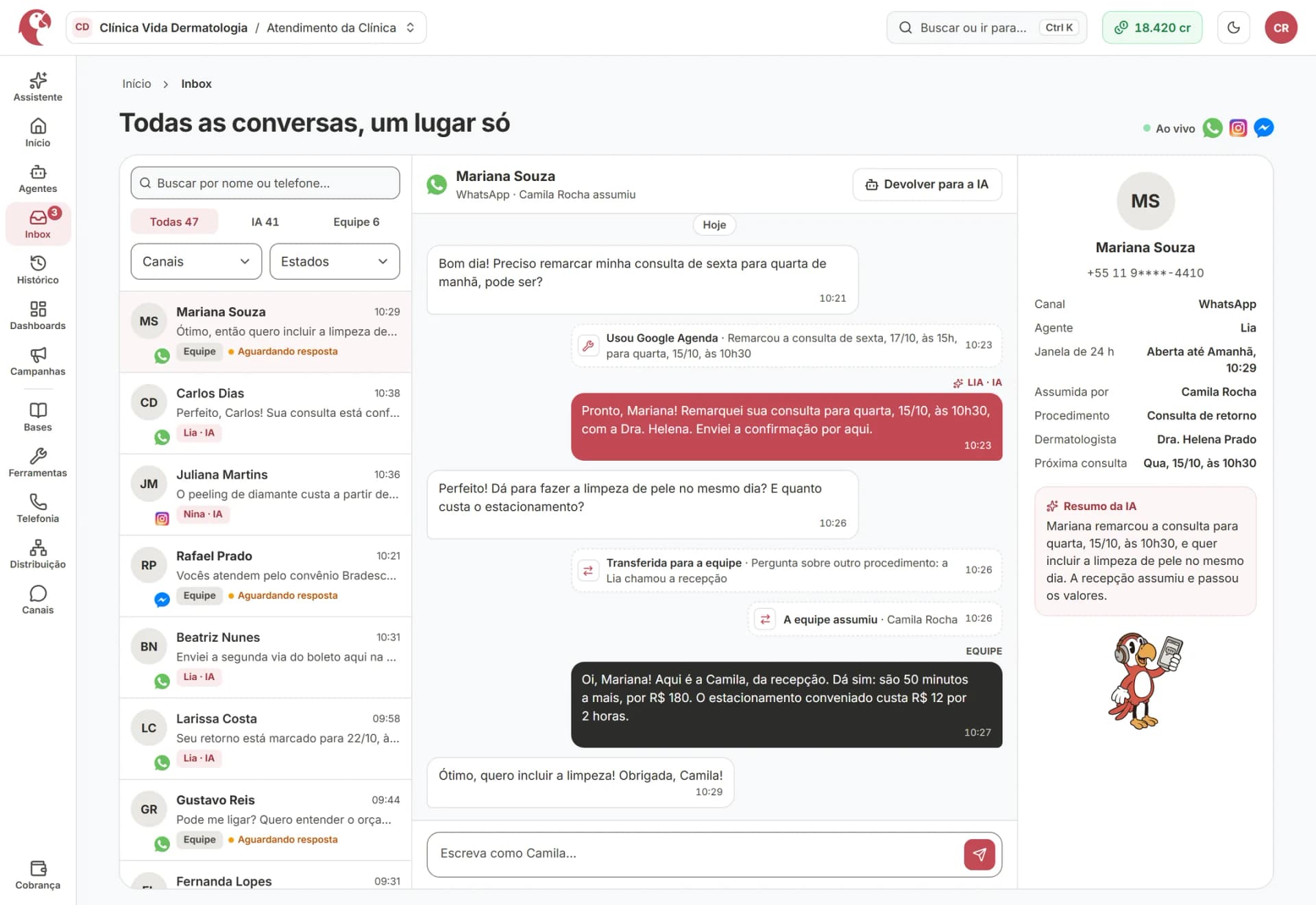Viewport: 1316px width, 905px height.
Task: Open Telefonia in the sidebar
Action: (38, 508)
